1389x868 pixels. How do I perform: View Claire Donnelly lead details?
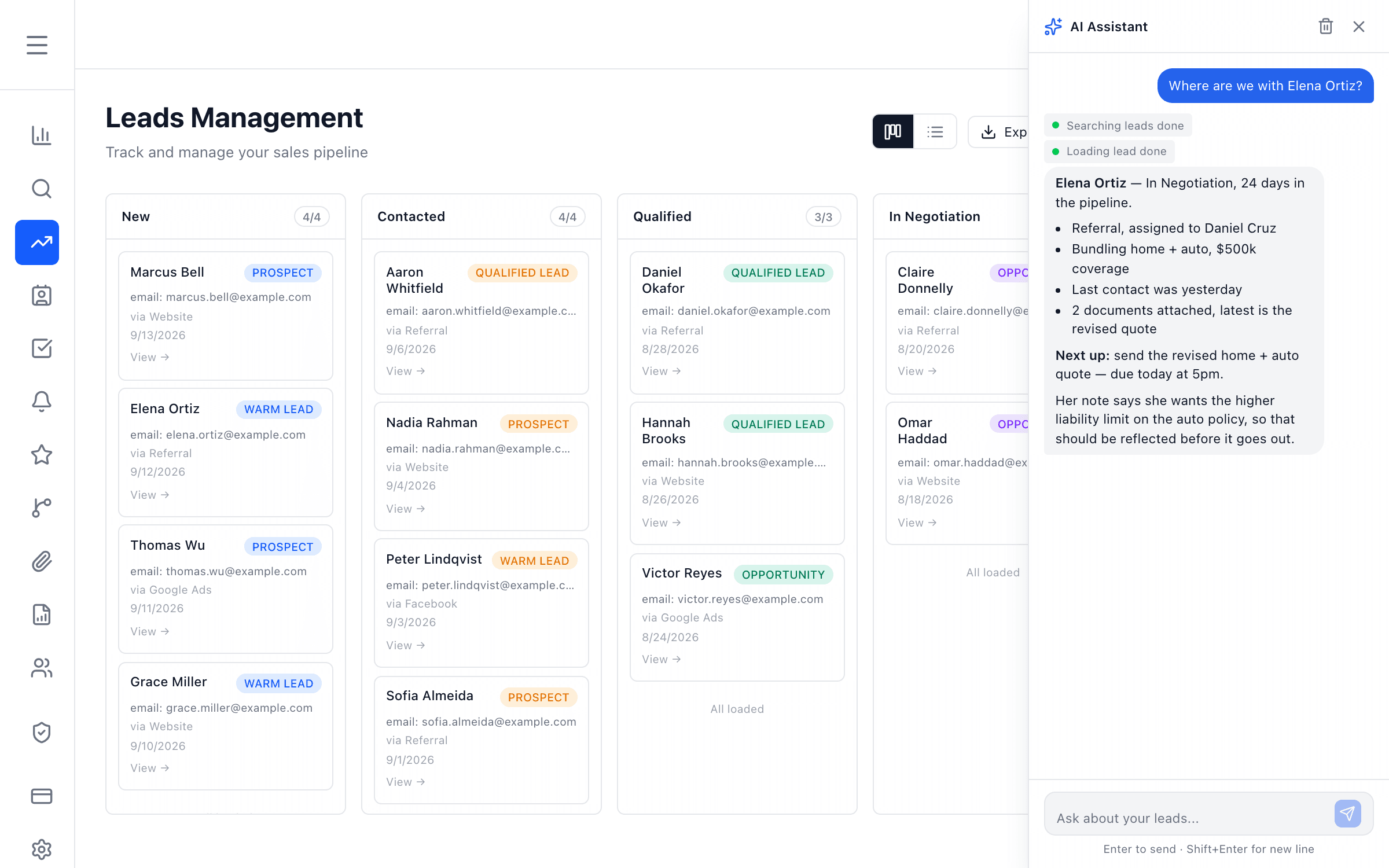[917, 371]
